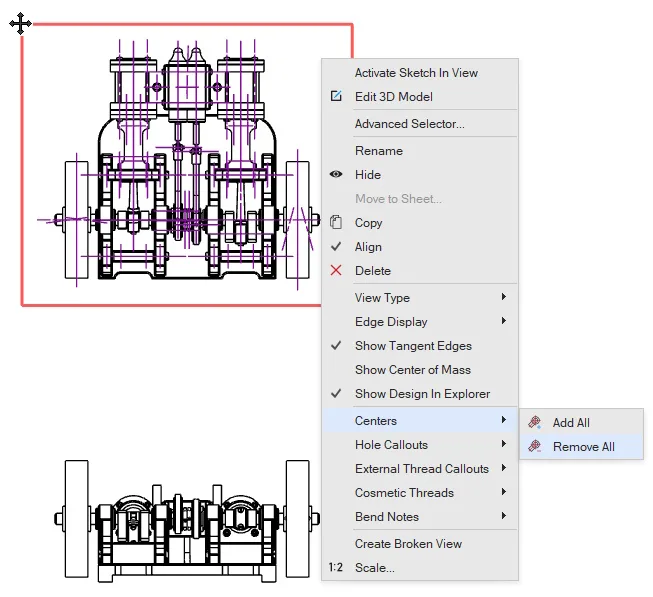Viewport: 653px width, 597px height.
Task: Toggle Show Tangent Edges checkmark
Action: 336,346
